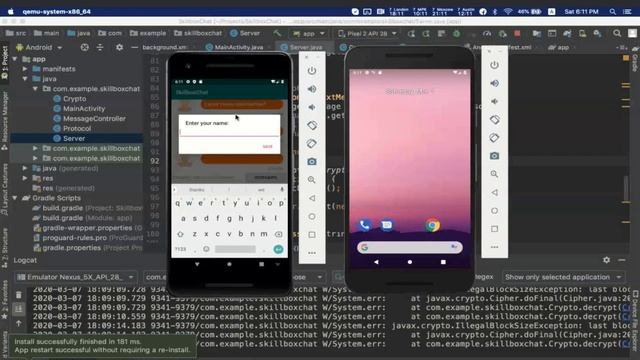Raise volume on the left emulator toolbar

(312, 89)
